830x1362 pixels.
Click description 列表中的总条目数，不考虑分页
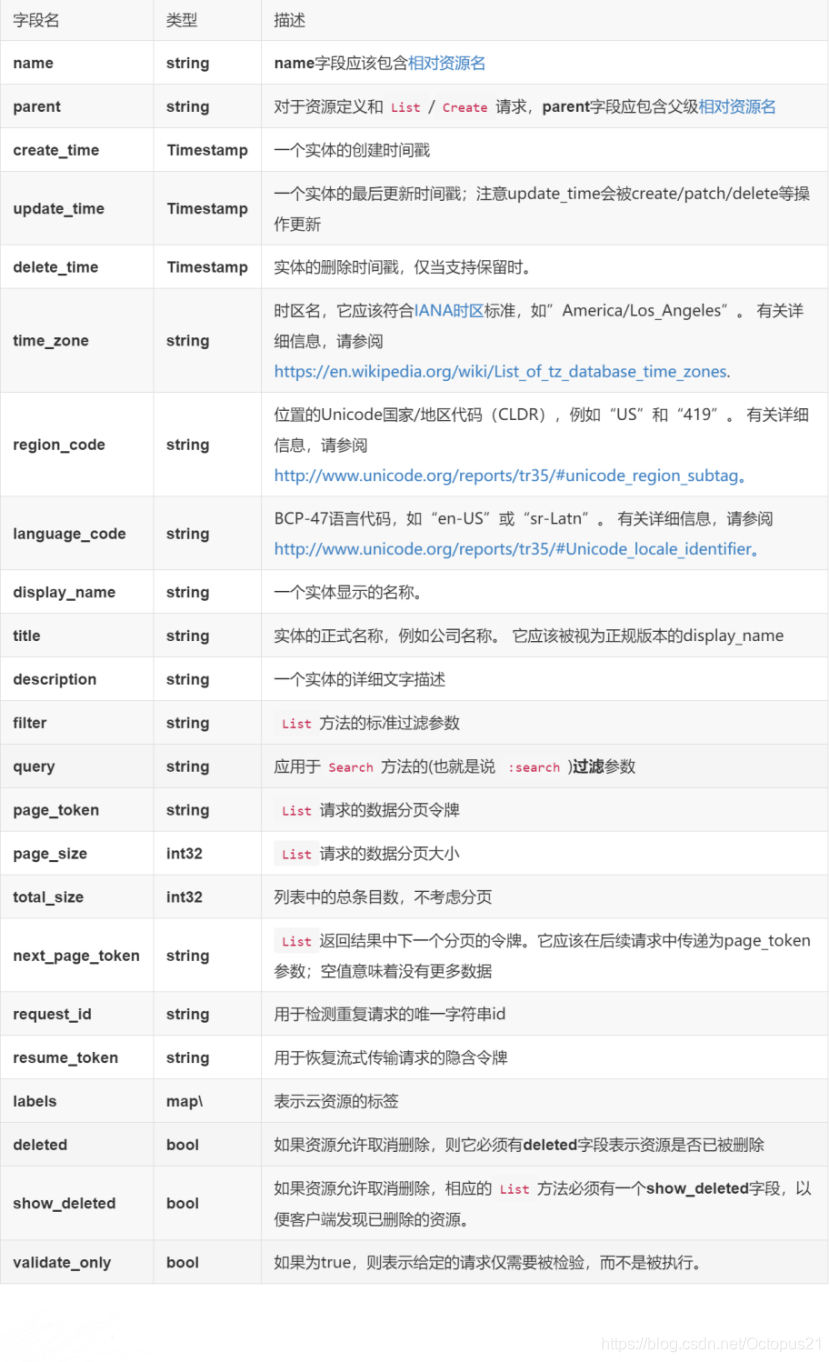click(x=383, y=898)
